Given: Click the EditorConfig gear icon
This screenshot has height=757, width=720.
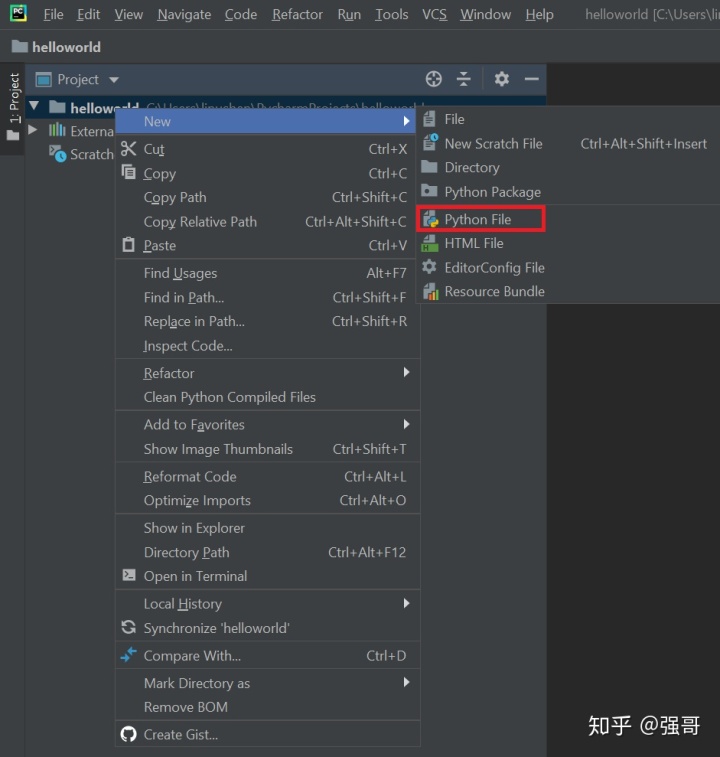Looking at the screenshot, I should coord(429,266).
